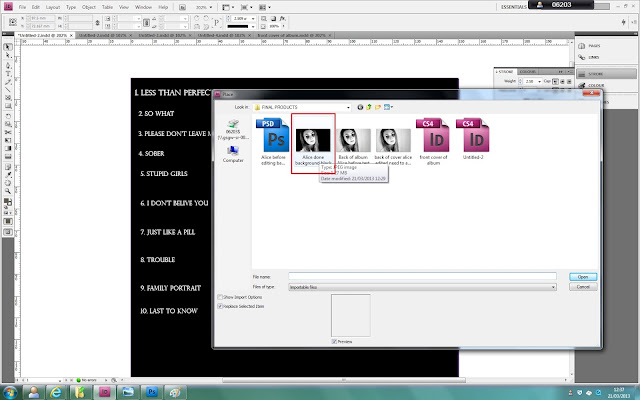640x400 pixels.
Task: Select the Scale tool
Action: pos(8,124)
